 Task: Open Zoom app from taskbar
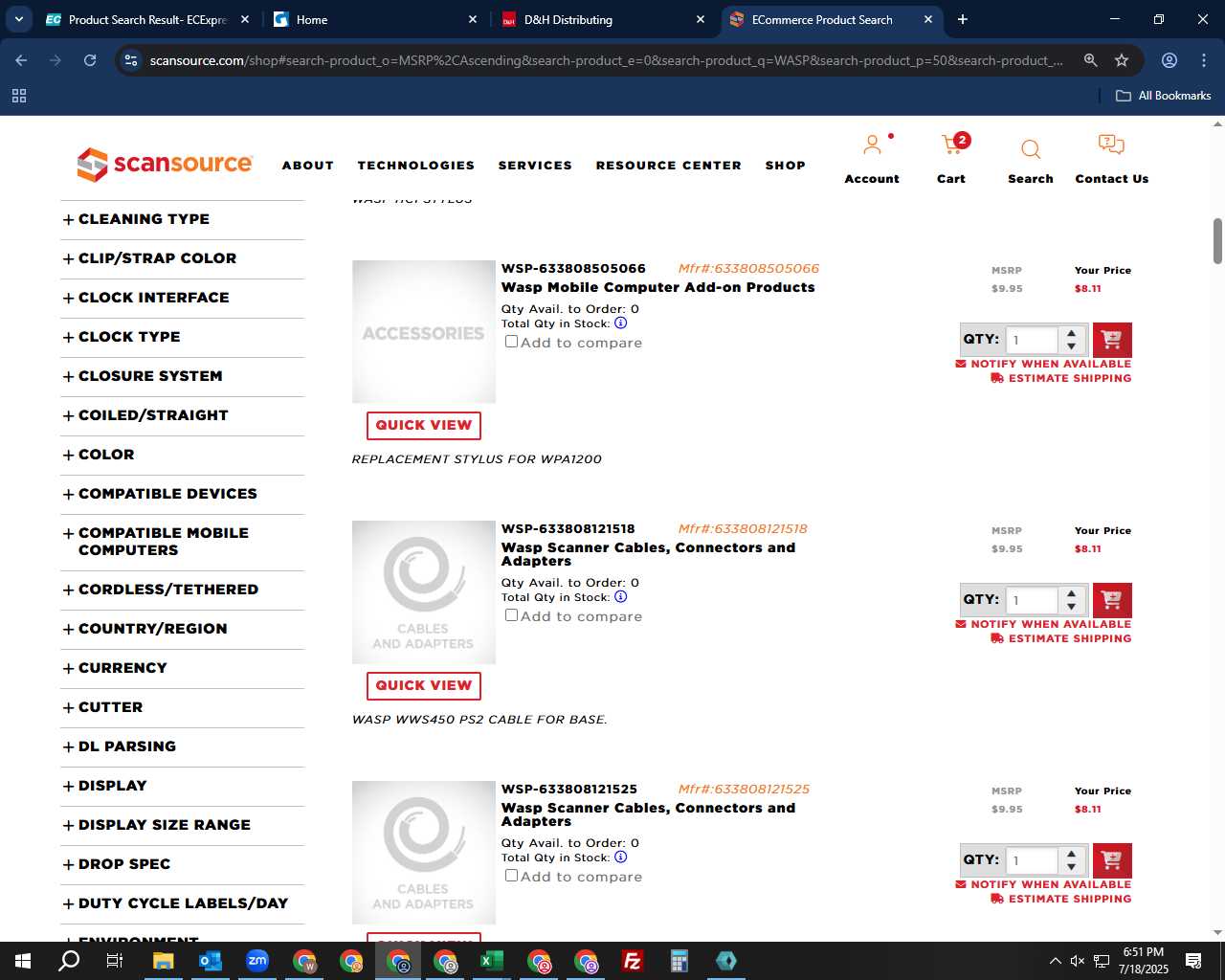256,961
